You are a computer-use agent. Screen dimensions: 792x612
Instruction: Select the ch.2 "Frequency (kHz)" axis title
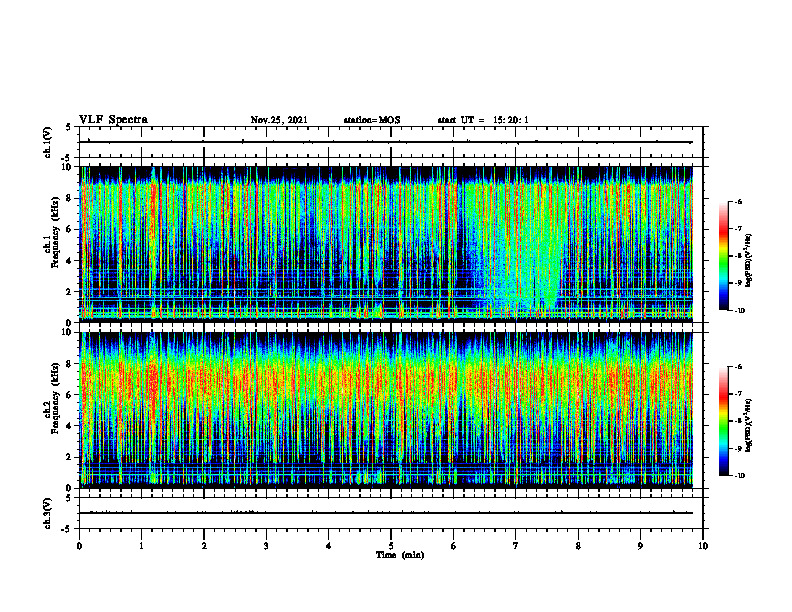coord(53,397)
